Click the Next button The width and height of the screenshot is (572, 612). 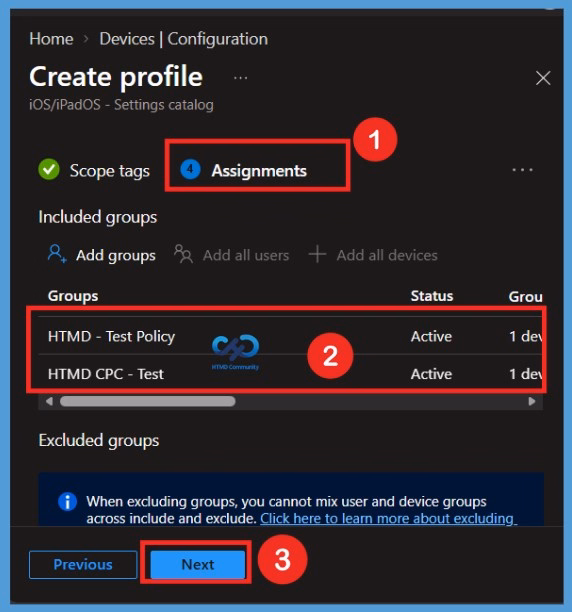(x=198, y=564)
